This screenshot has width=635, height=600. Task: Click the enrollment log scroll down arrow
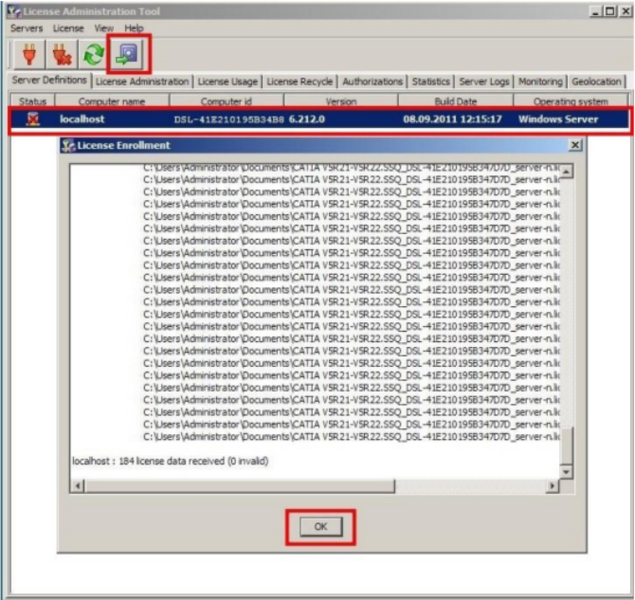566,472
